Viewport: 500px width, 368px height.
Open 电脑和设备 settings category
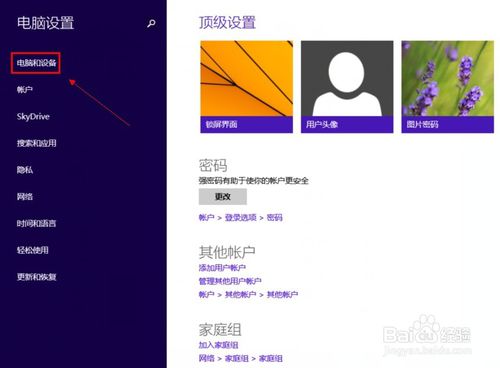[36, 63]
